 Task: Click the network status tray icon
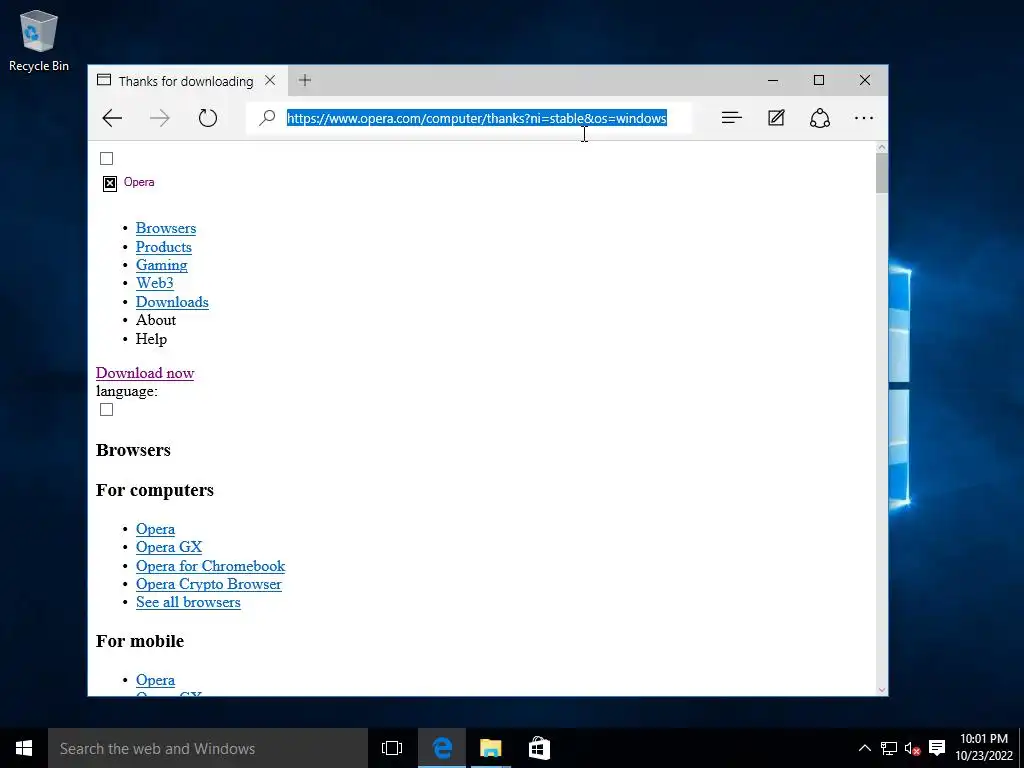(x=888, y=748)
